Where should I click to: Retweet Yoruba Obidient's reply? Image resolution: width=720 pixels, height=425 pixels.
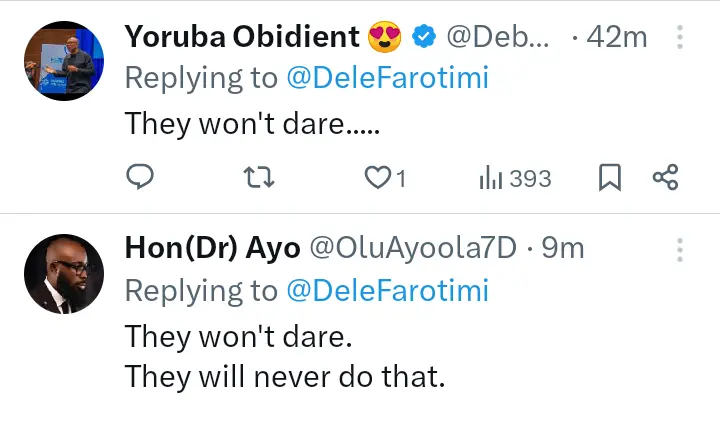click(x=259, y=178)
